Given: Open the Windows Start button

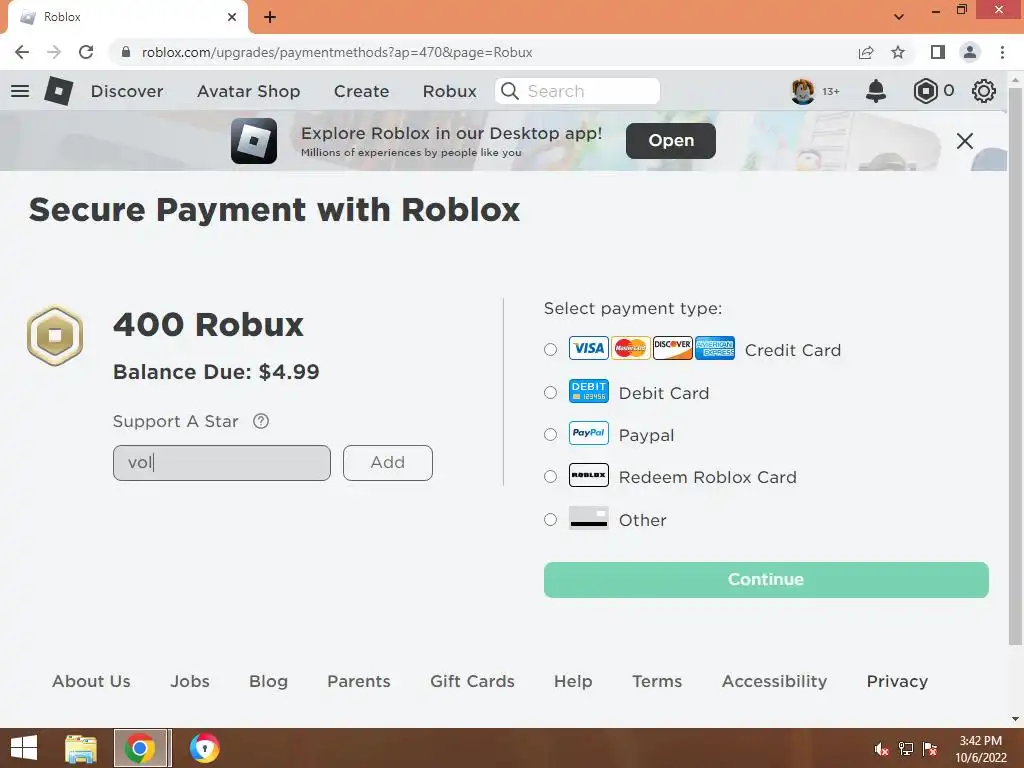Looking at the screenshot, I should click(x=24, y=748).
